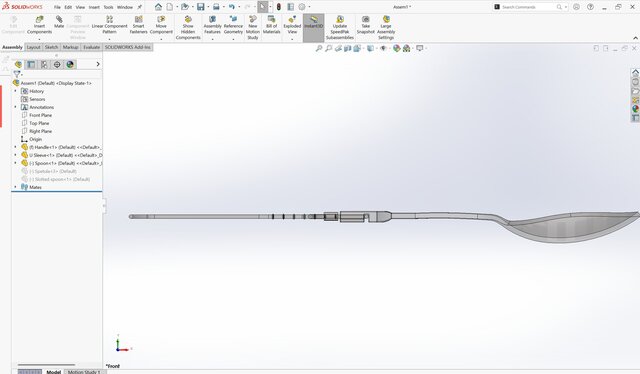Select the Mate tool

coord(59,22)
